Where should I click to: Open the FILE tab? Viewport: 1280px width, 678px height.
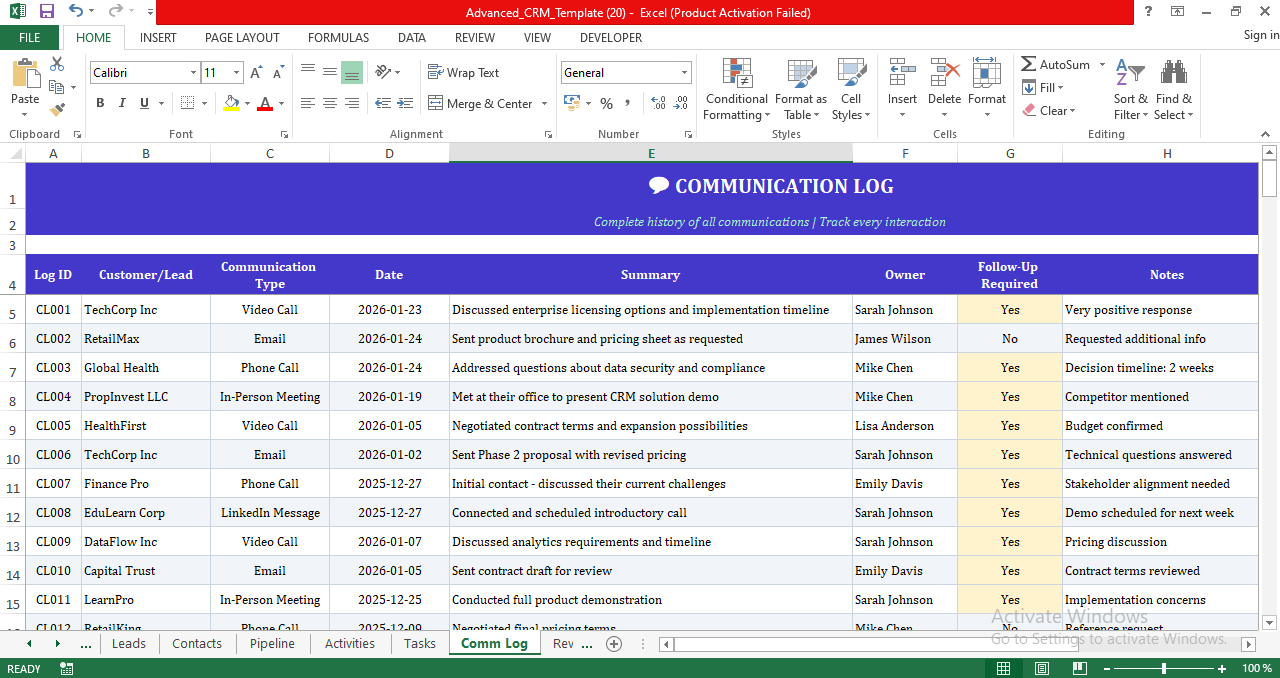pyautogui.click(x=30, y=37)
